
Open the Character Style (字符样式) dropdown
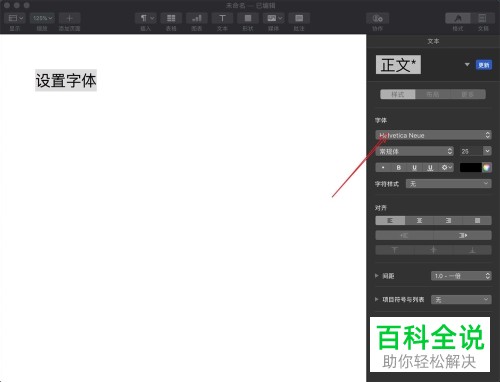449,184
